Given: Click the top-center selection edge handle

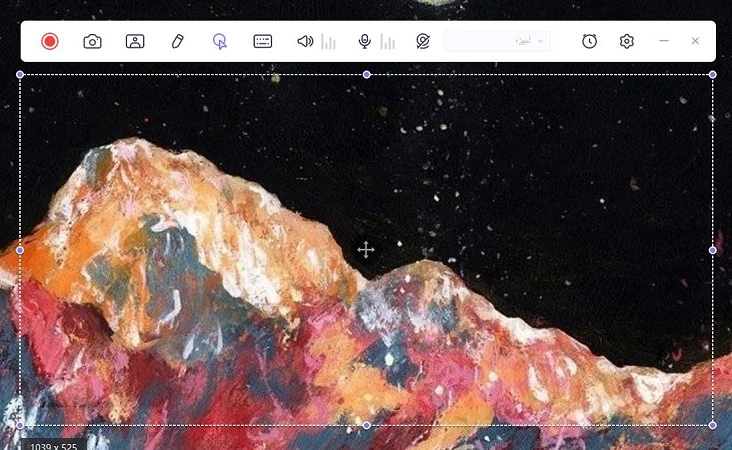Looking at the screenshot, I should point(366,75).
